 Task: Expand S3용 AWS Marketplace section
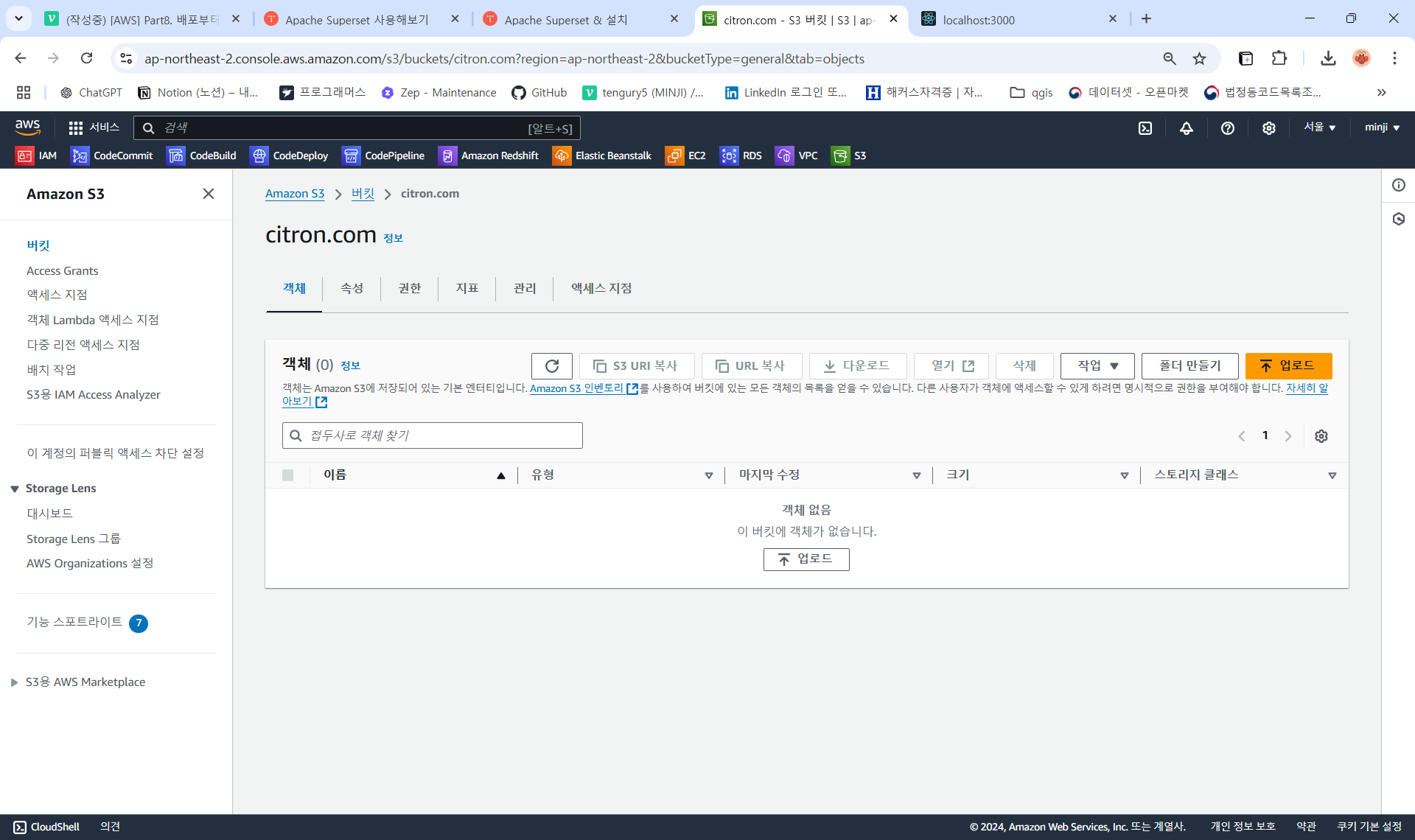pos(14,682)
